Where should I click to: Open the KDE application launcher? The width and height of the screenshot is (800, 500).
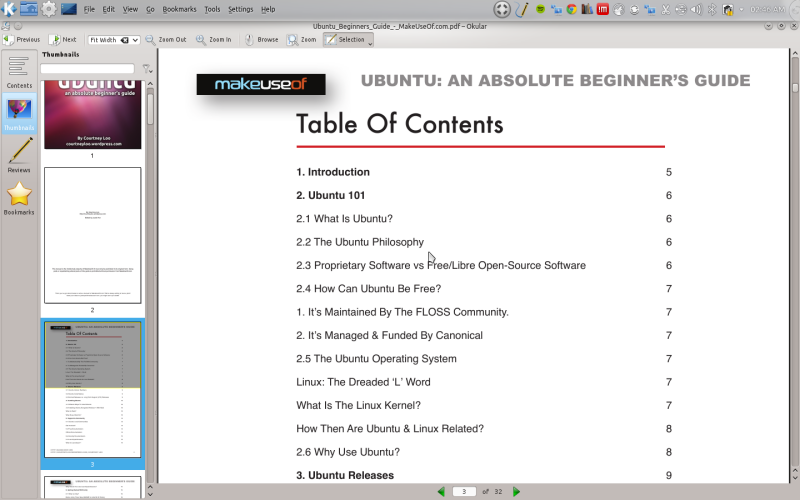(x=9, y=9)
